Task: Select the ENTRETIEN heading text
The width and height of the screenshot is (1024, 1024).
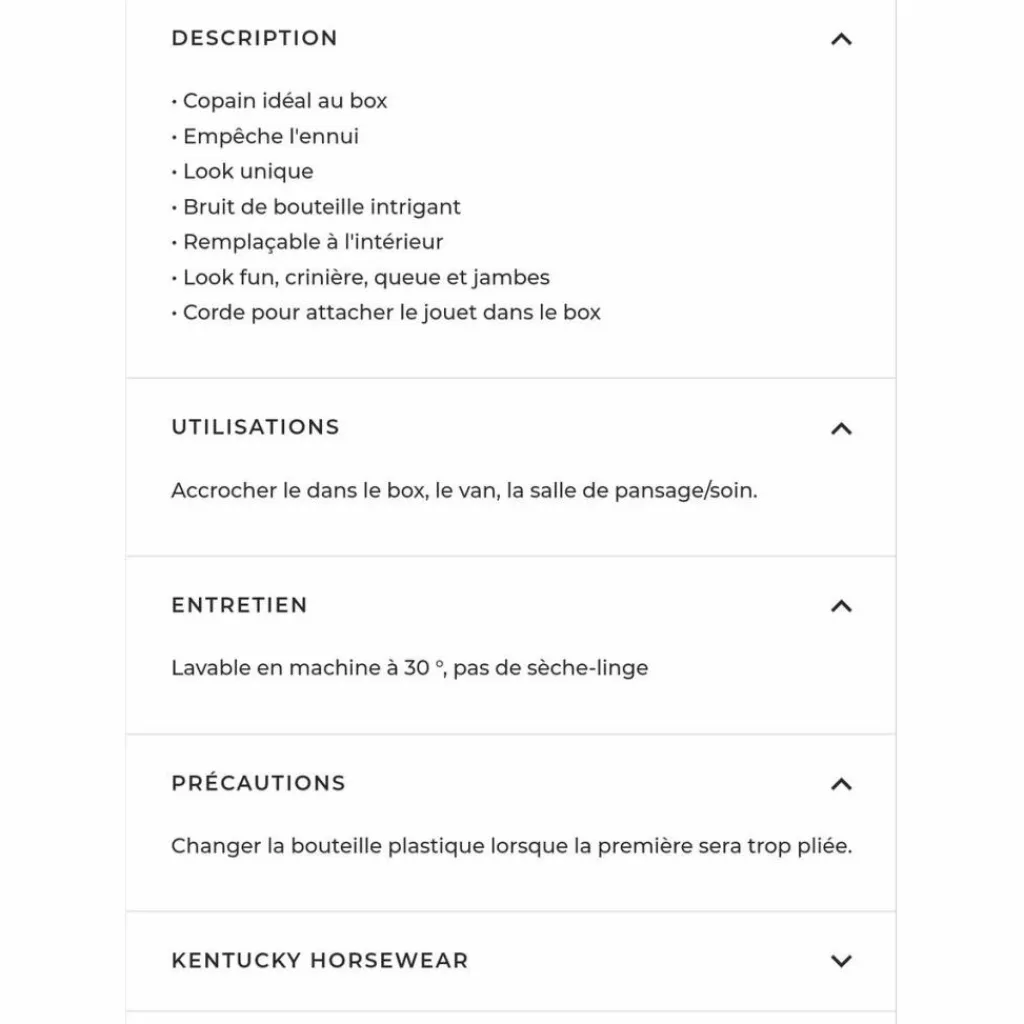Action: [x=239, y=605]
